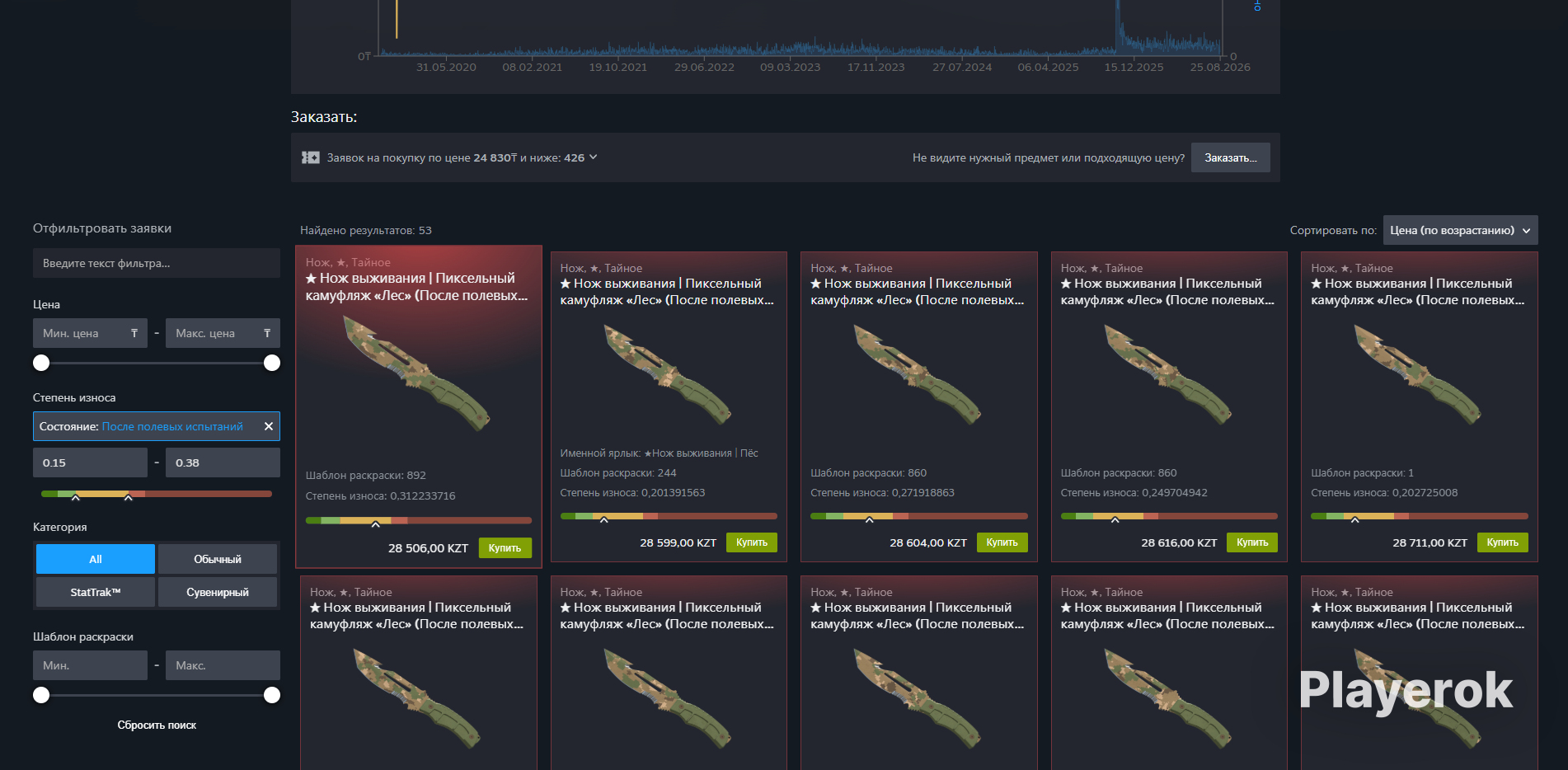Screen dimensions: 1568x770
Task: Click the lower wear range marker under 0.15
Action: point(75,497)
